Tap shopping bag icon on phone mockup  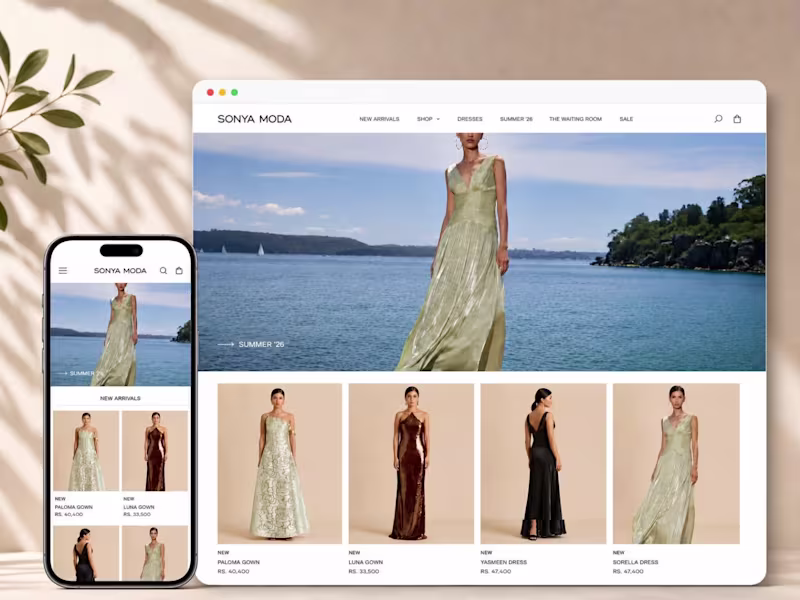(x=179, y=270)
